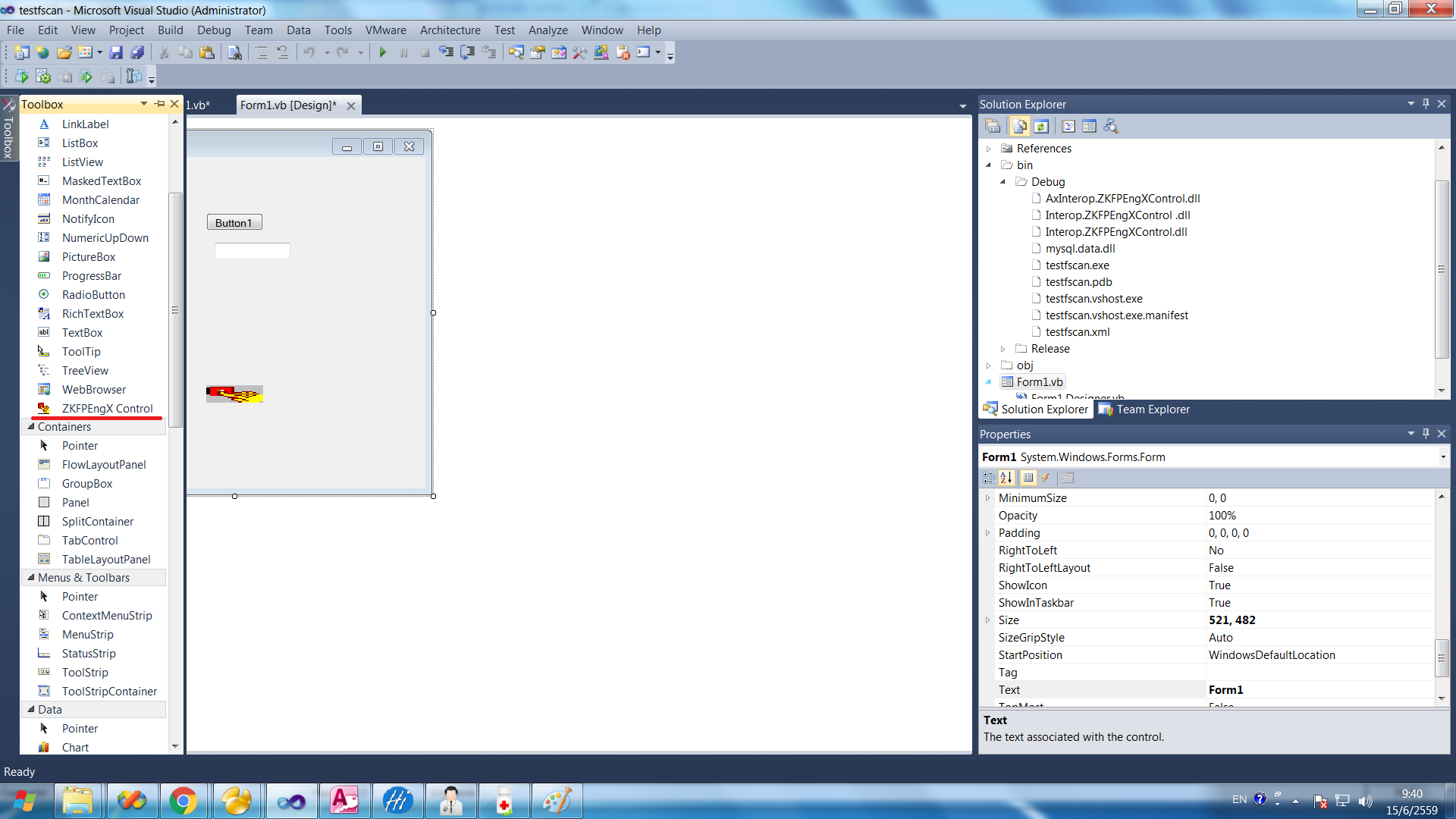
Task: Collapse the Debug folder in Solution Explorer
Action: click(1003, 182)
